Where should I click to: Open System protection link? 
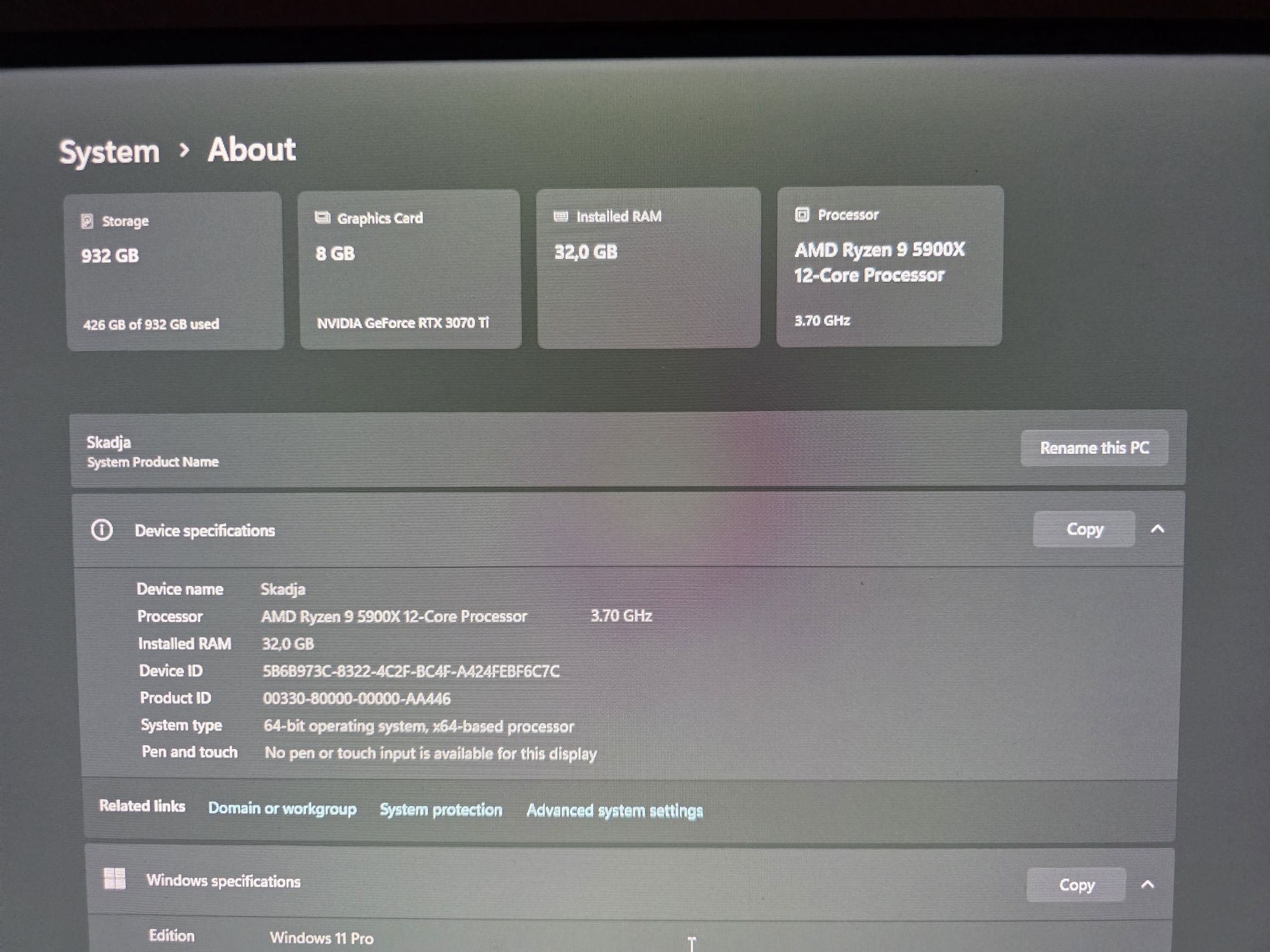[441, 810]
